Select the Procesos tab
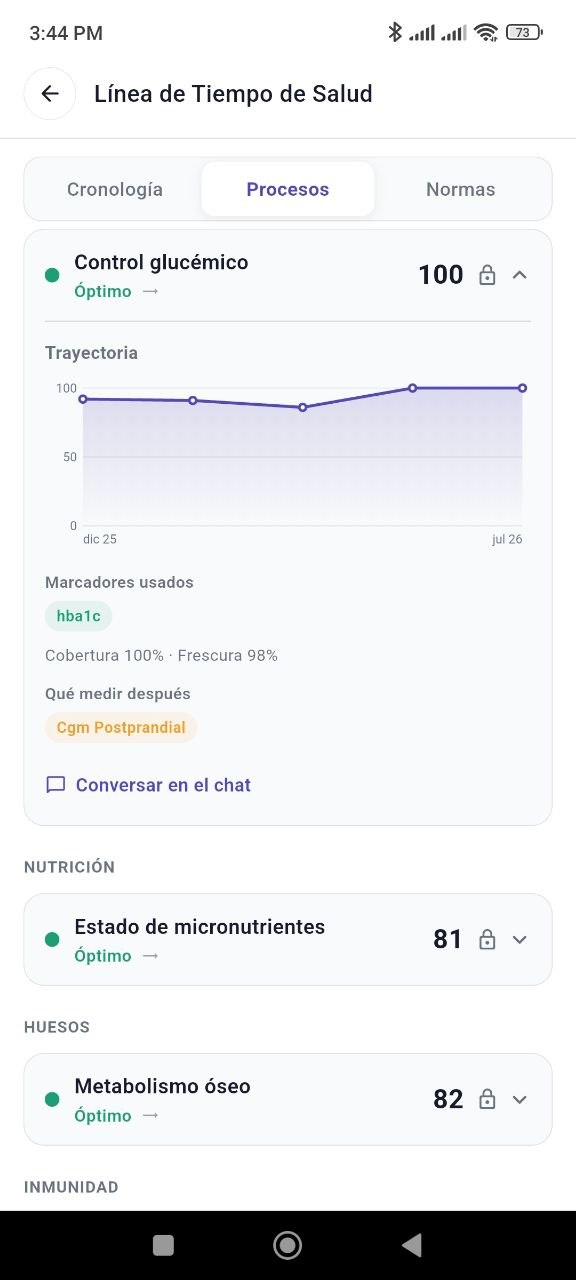Viewport: 576px width, 1280px height. [288, 189]
